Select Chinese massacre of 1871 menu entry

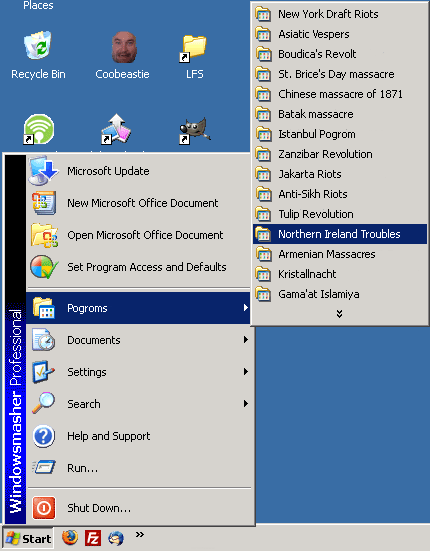point(340,94)
